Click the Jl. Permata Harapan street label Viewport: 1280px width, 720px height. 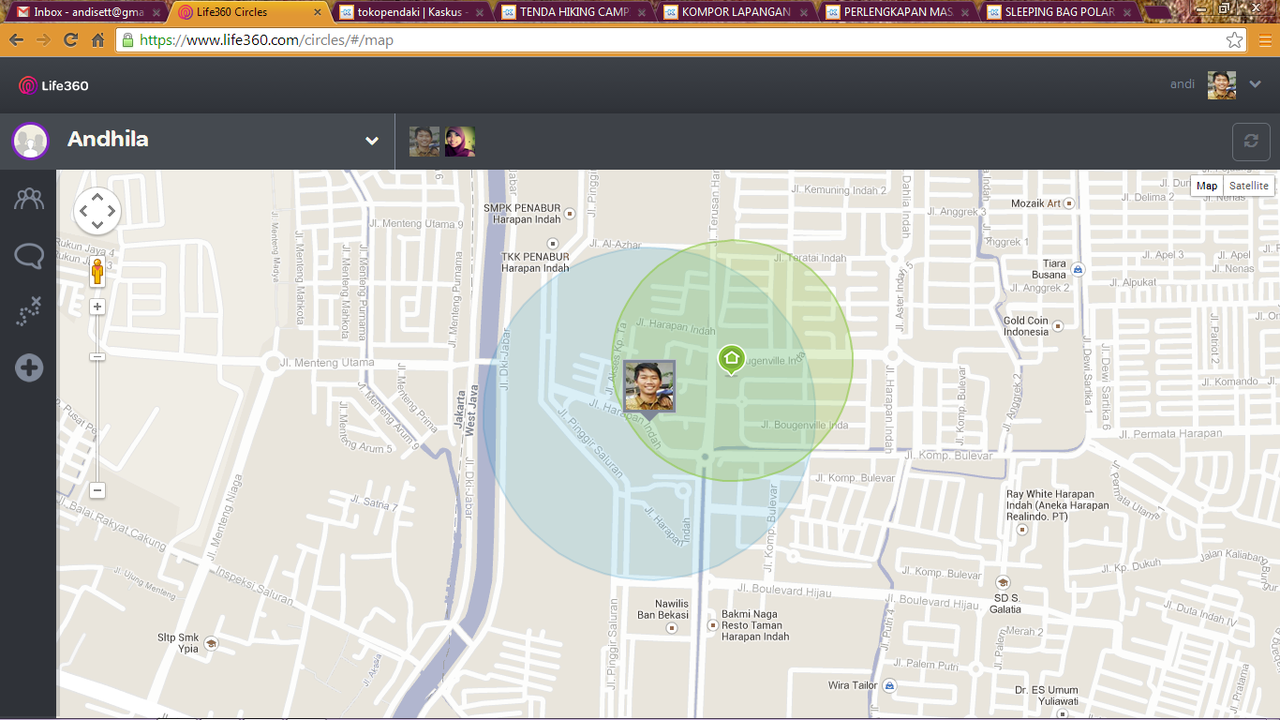[1170, 434]
